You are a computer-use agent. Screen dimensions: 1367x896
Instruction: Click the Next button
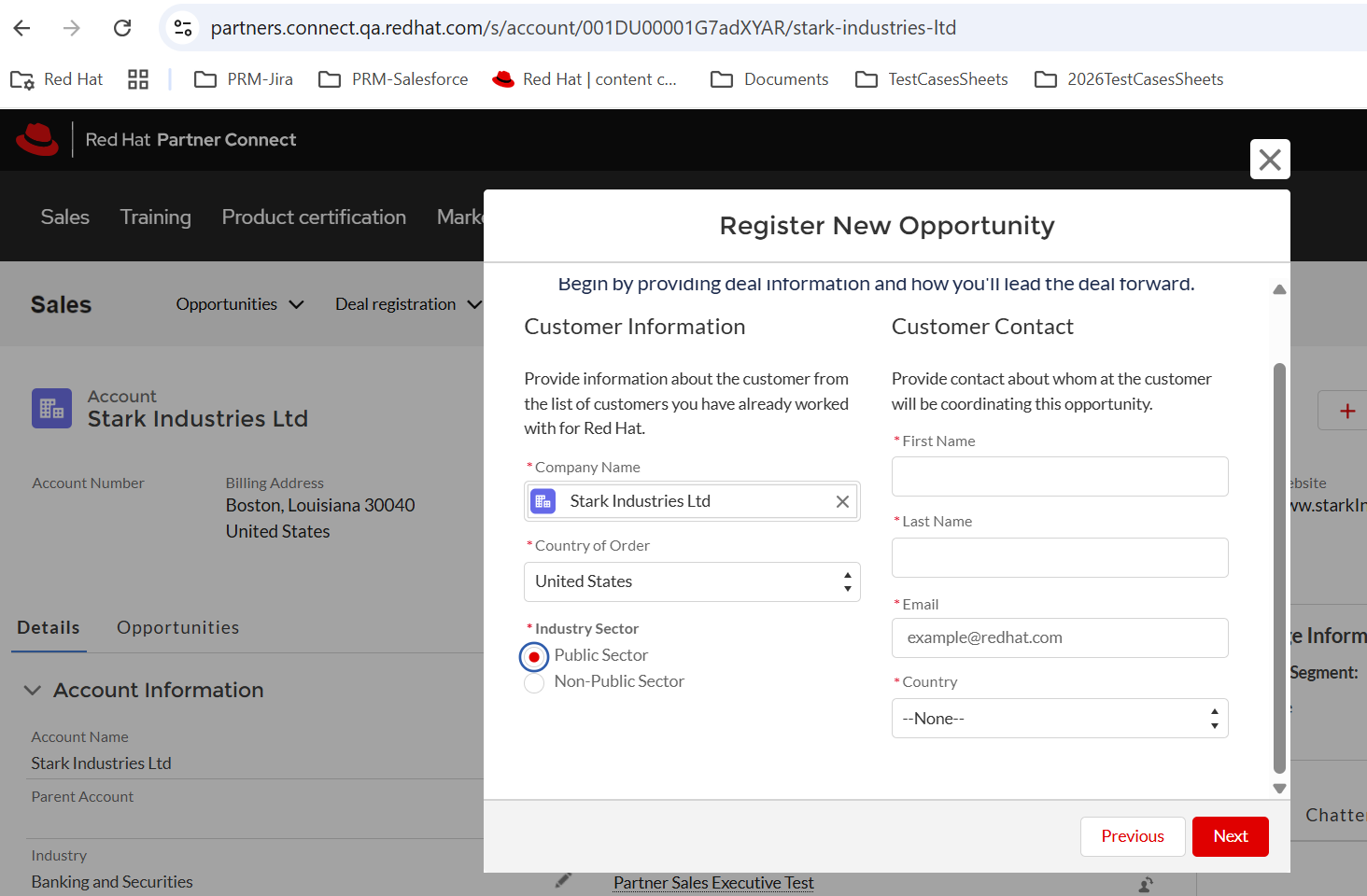(1230, 836)
